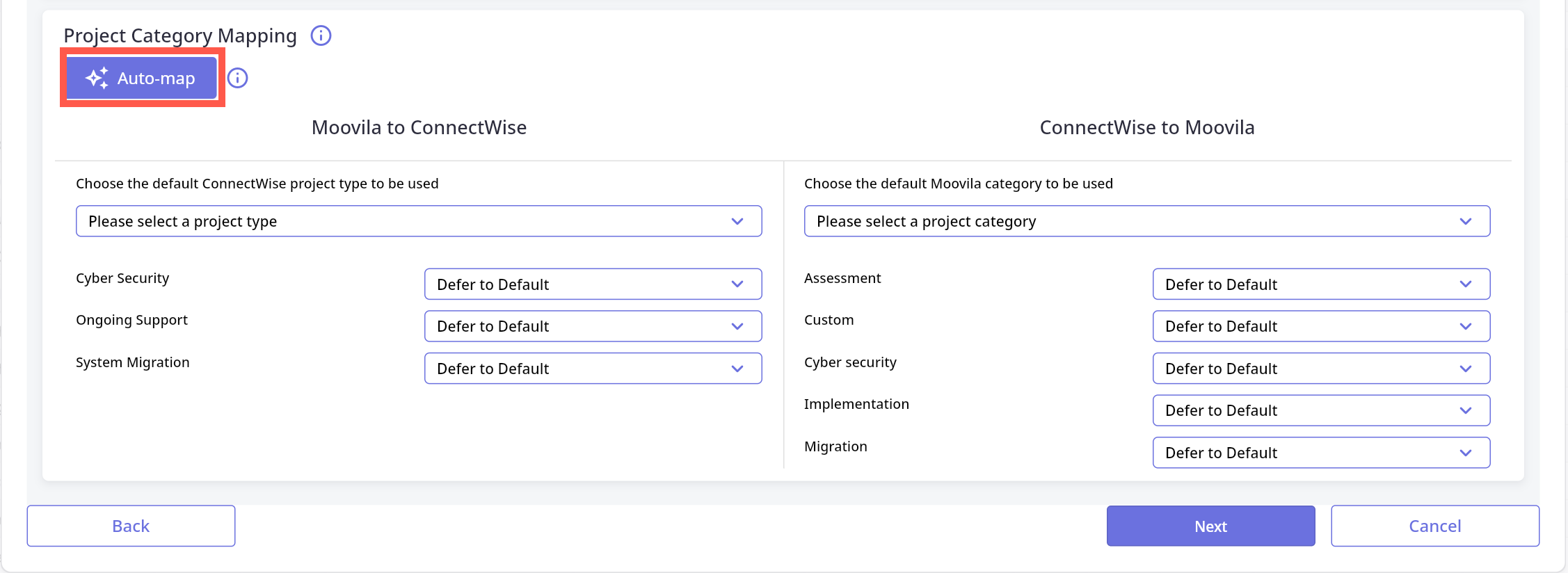Open Cyber security dropdown in ConnectWise column

[x=1320, y=369]
